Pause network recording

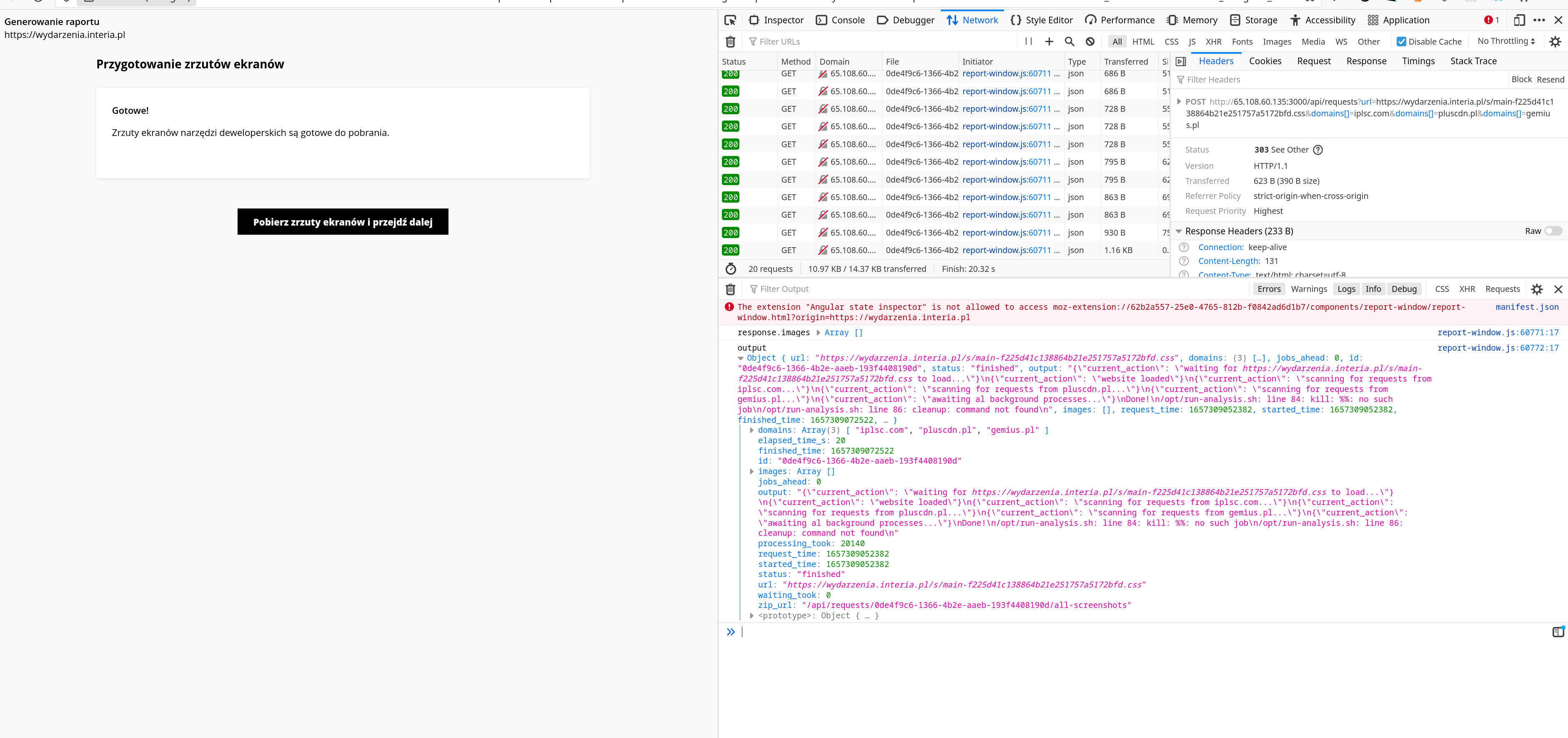pos(1028,41)
